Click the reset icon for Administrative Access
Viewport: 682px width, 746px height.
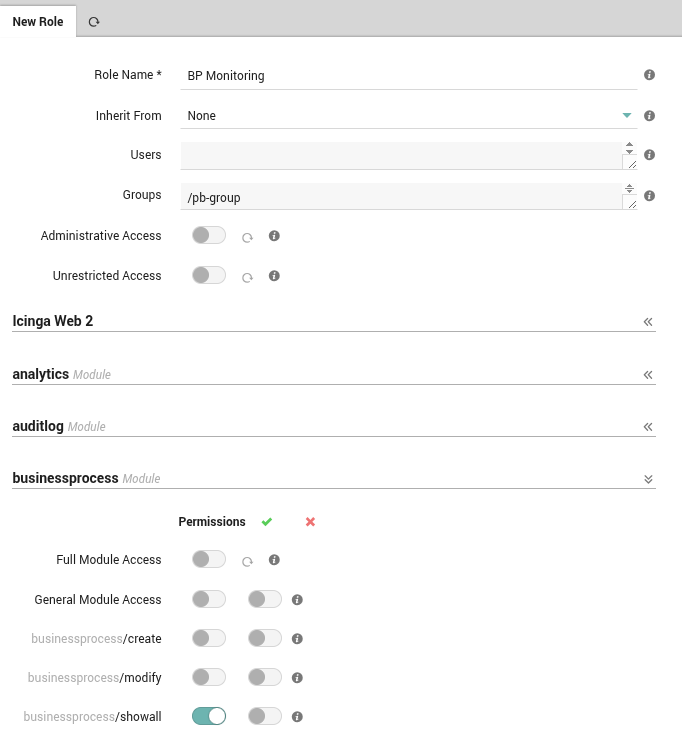247,237
